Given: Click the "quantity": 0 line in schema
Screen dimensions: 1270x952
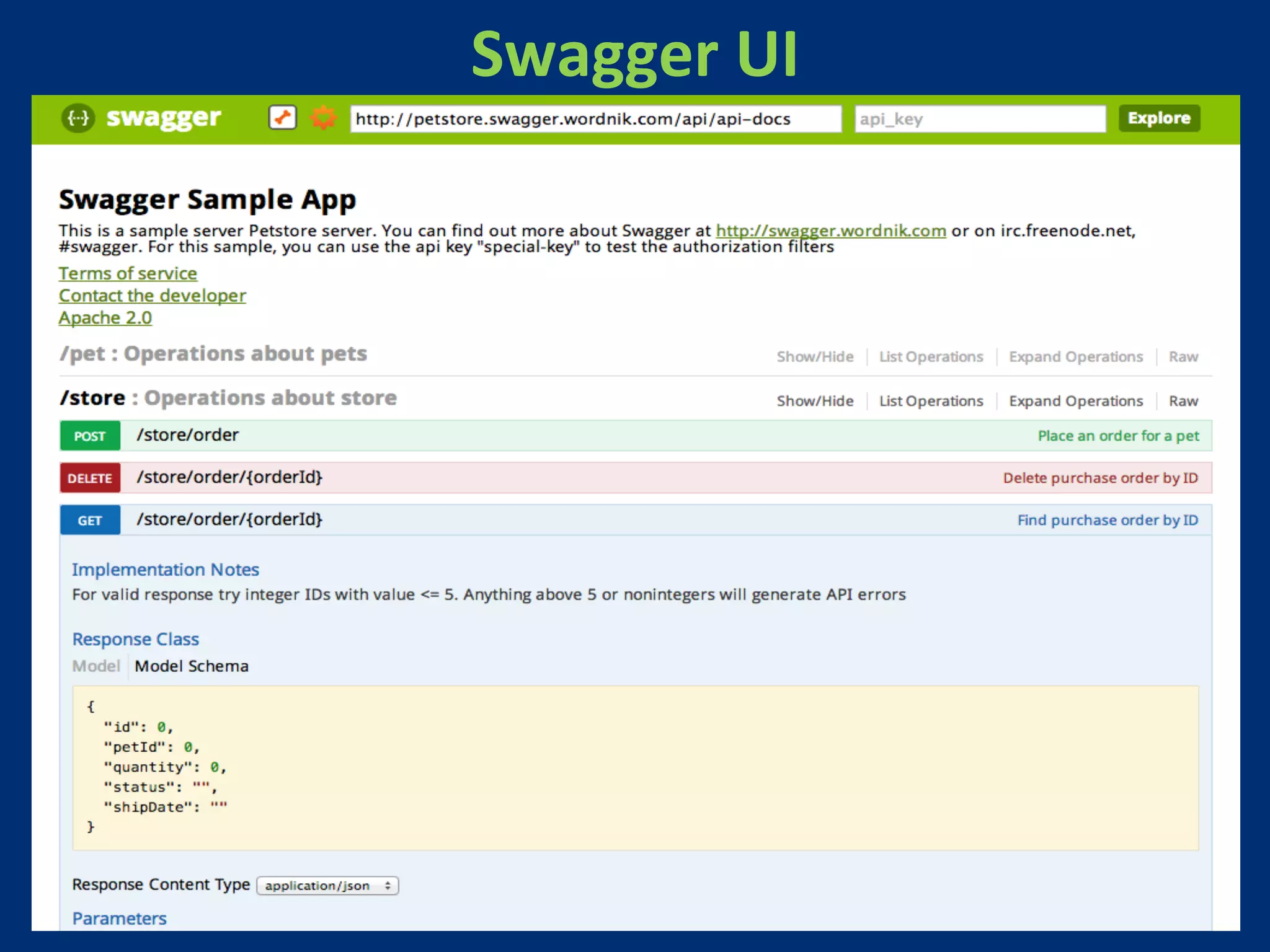Looking at the screenshot, I should tap(165, 767).
